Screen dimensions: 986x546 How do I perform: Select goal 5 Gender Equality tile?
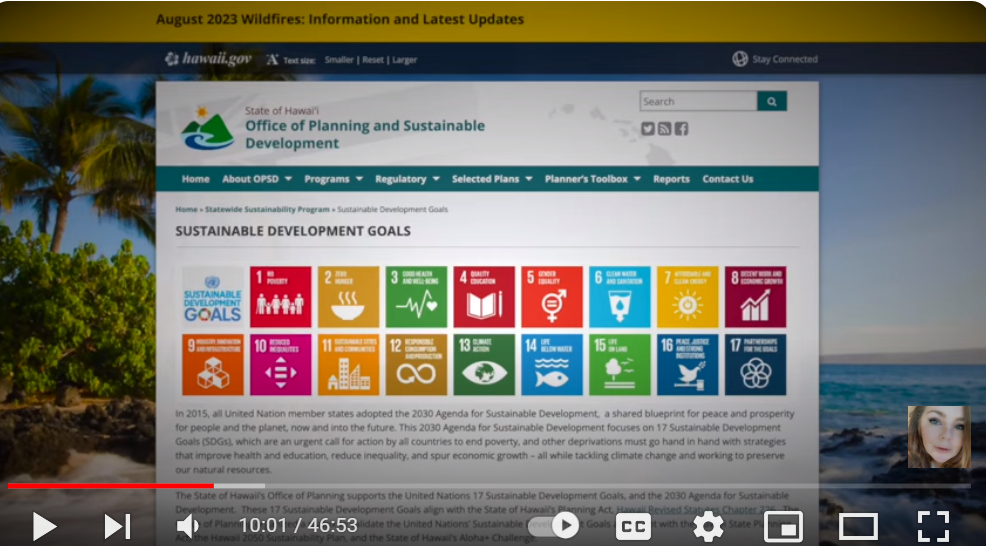552,297
